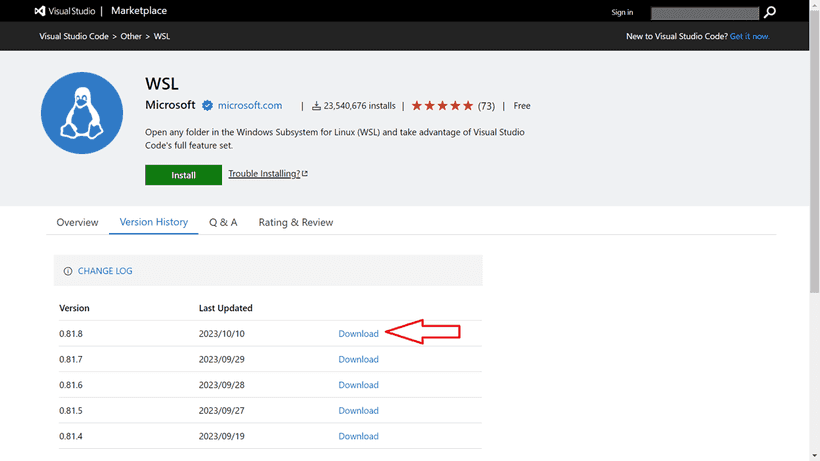Click the Free price label
The height and width of the screenshot is (461, 820).
[x=522, y=106]
